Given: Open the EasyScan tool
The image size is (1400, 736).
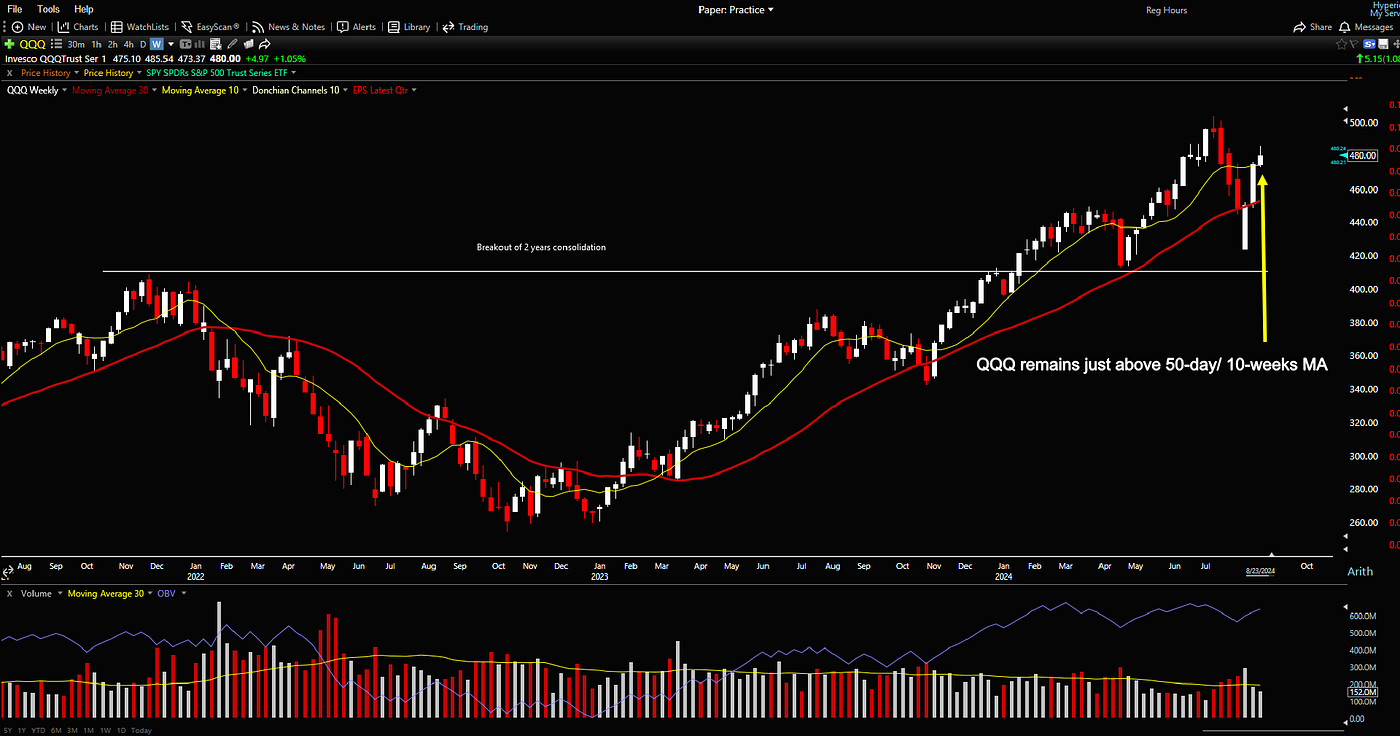Looking at the screenshot, I should coord(210,27).
